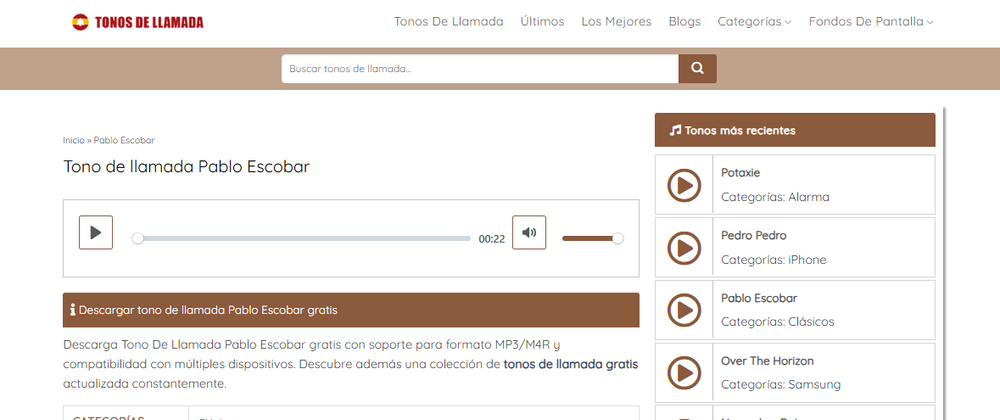The image size is (1000, 420).
Task: Click the Pablo Escobar breadcrumb text
Action: click(124, 140)
